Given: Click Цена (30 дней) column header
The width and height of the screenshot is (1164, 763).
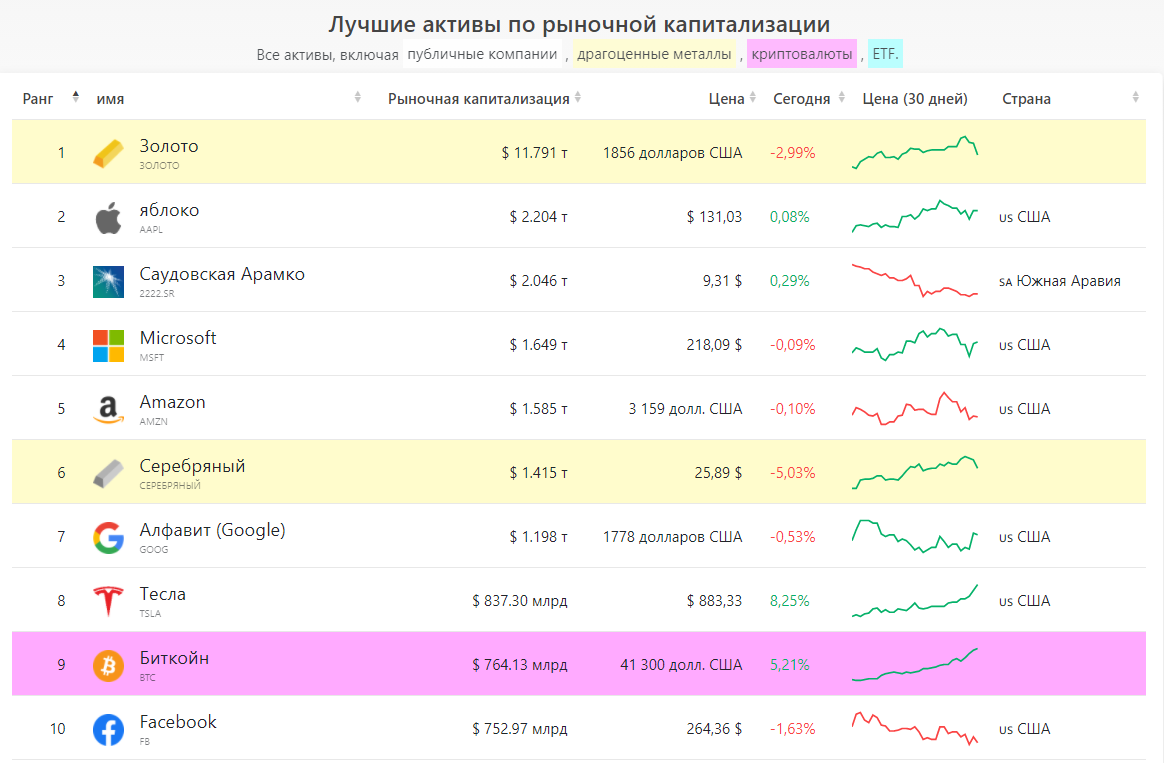Looking at the screenshot, I should pyautogui.click(x=915, y=99).
